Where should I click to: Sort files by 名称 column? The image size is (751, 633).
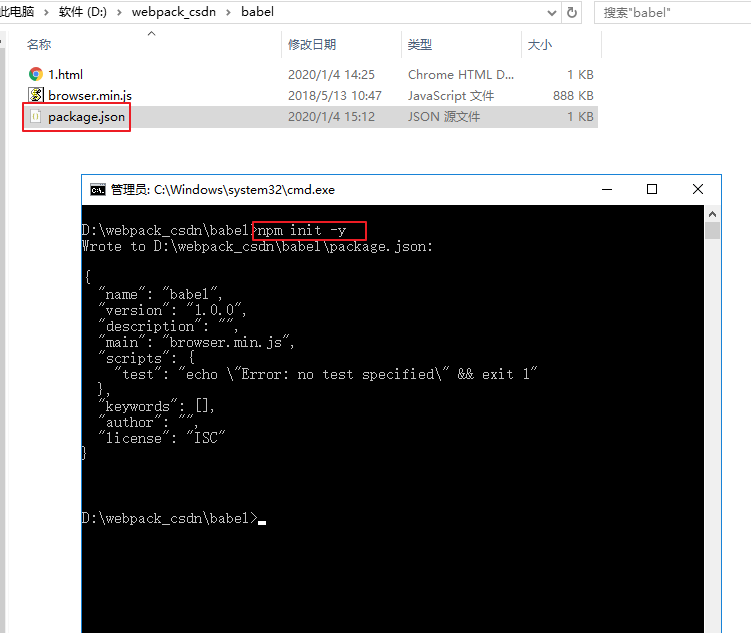tap(39, 45)
